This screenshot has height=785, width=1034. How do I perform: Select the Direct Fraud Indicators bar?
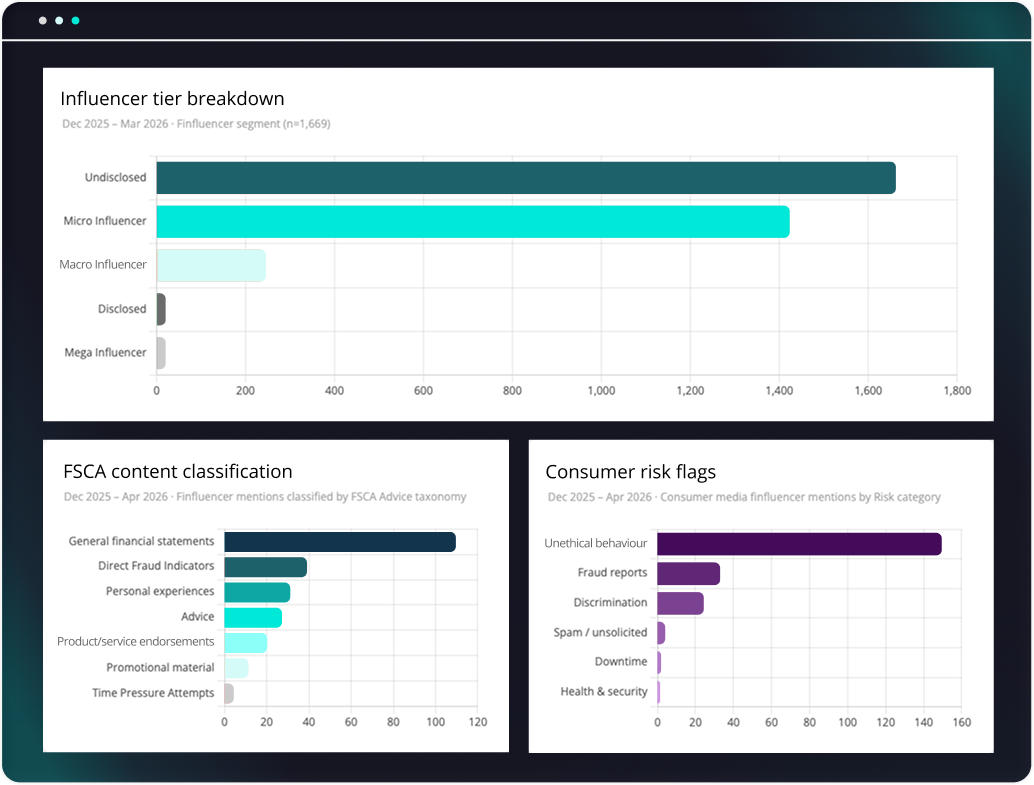point(265,566)
